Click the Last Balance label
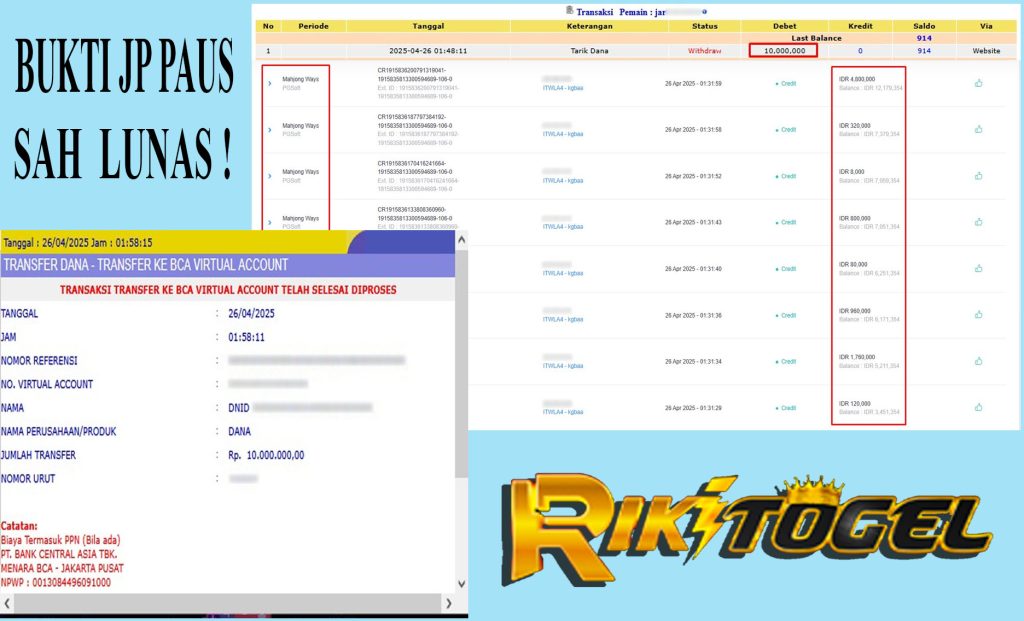The width and height of the screenshot is (1024, 621). [x=816, y=39]
